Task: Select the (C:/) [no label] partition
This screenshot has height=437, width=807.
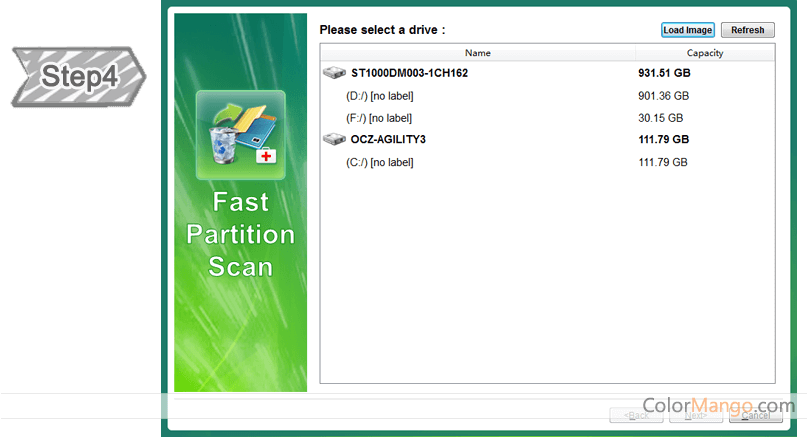Action: (379, 162)
